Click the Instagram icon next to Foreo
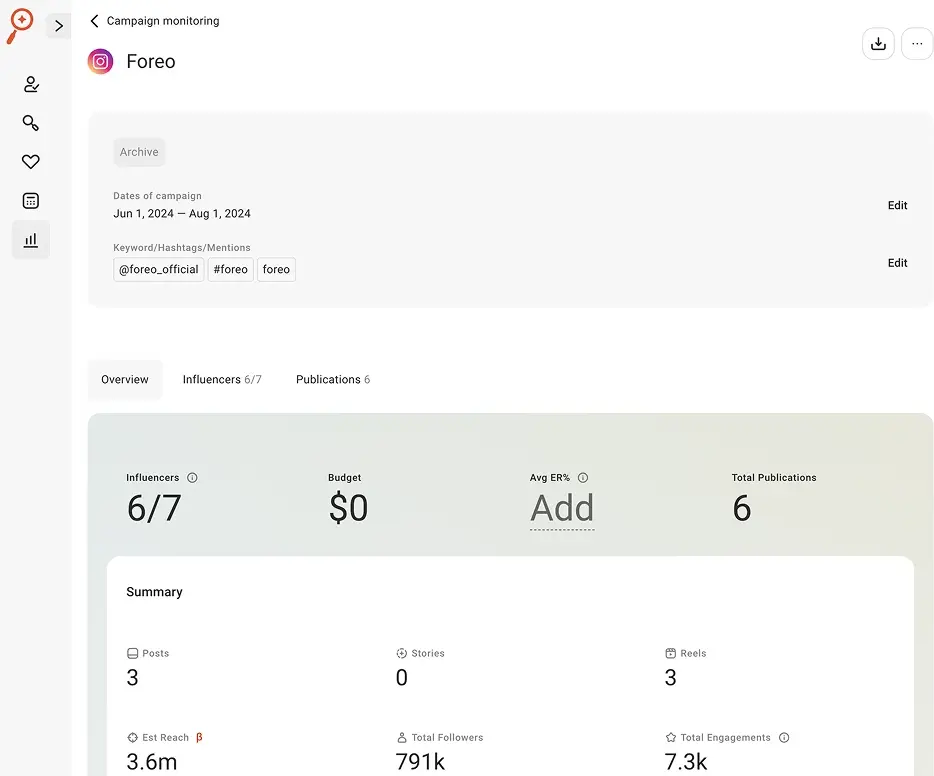This screenshot has width=934, height=776. (99, 61)
